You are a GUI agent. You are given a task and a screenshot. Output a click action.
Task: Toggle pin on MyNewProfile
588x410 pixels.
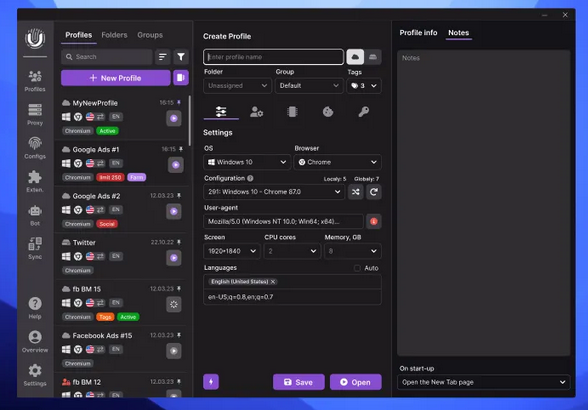pos(179,102)
